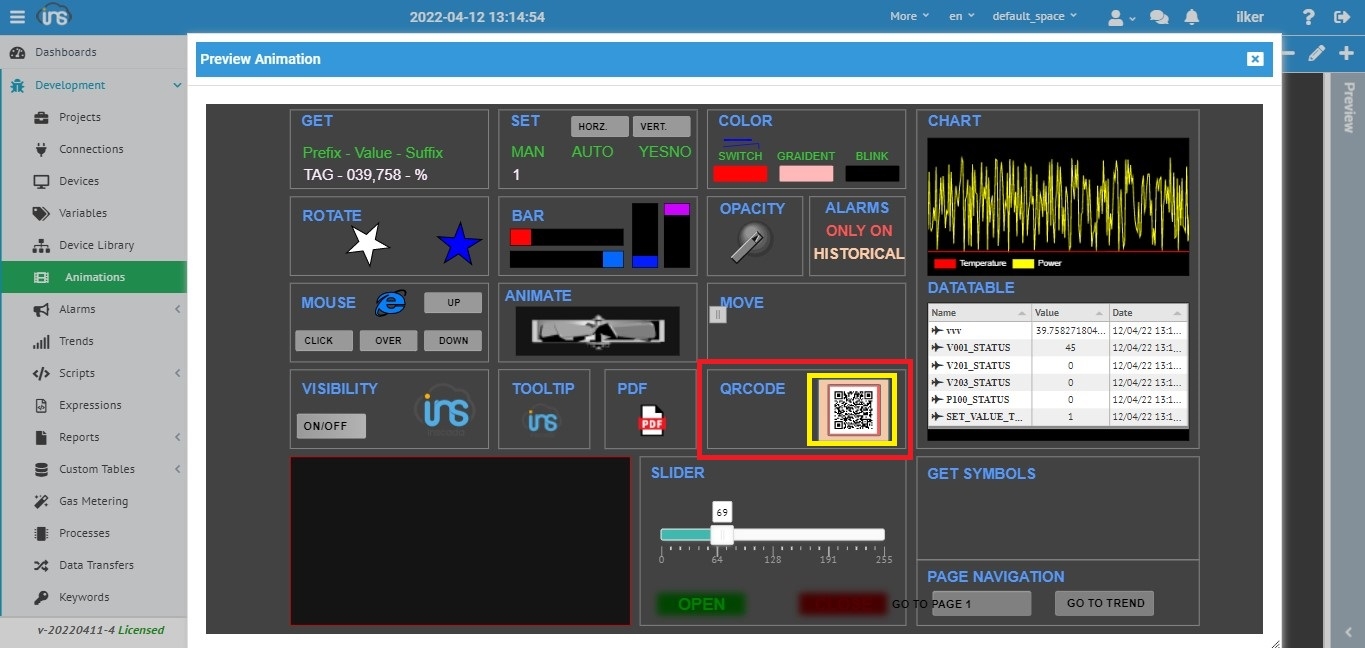Image resolution: width=1365 pixels, height=648 pixels.
Task: Switch the set orientation to VERT.
Action: 661,127
